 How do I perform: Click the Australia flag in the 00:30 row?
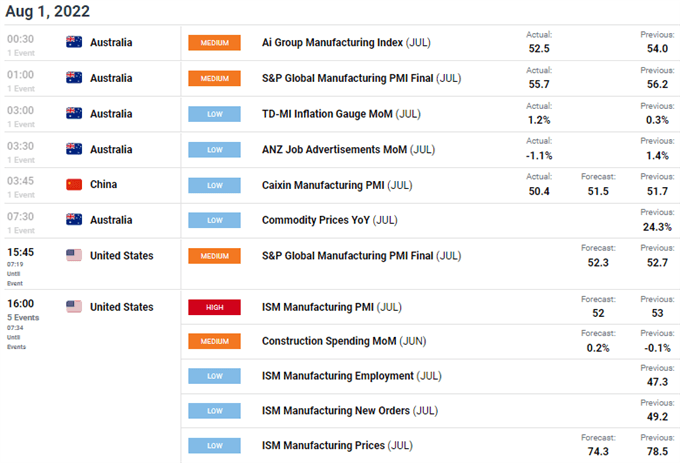click(73, 43)
